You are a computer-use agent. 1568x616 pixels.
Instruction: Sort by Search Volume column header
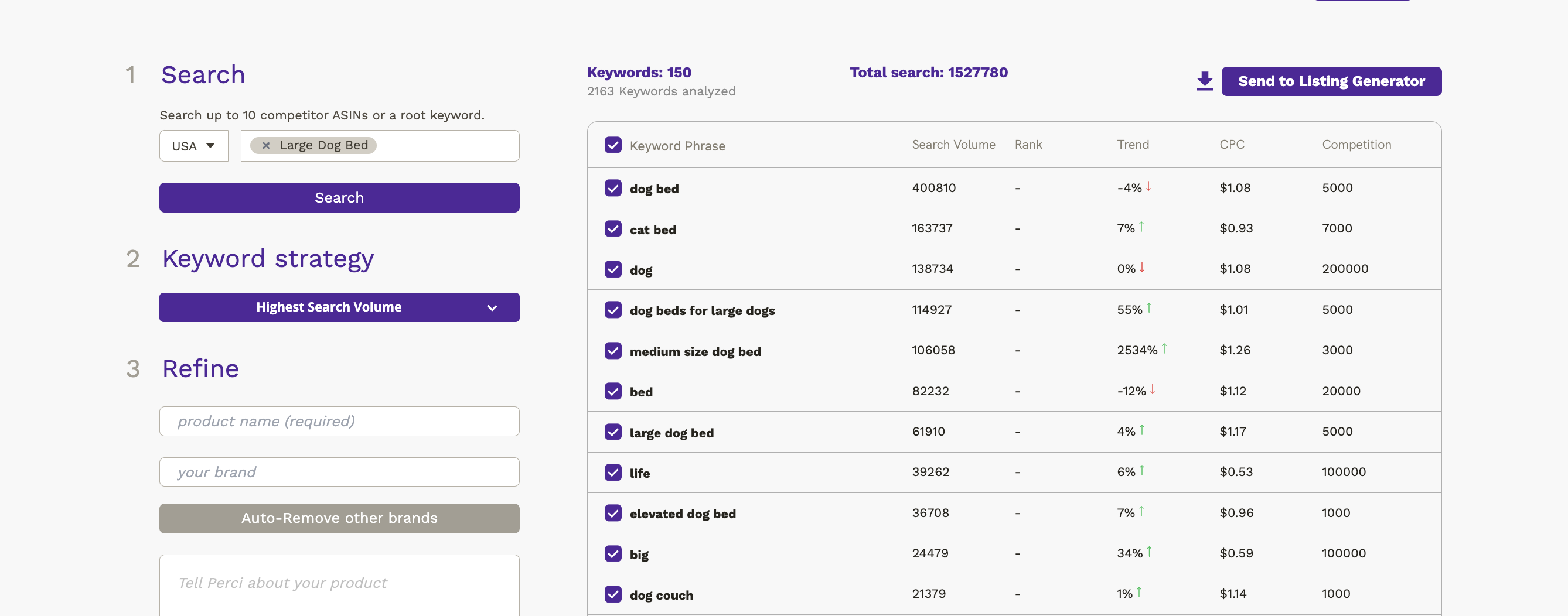click(953, 145)
